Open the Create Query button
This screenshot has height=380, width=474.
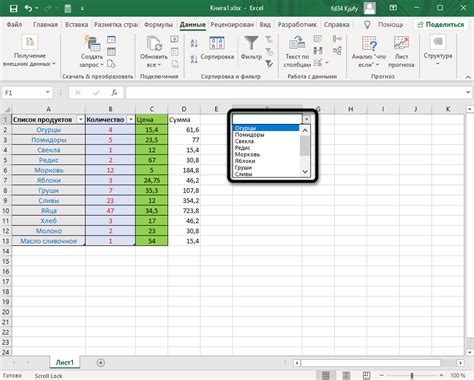click(x=92, y=52)
